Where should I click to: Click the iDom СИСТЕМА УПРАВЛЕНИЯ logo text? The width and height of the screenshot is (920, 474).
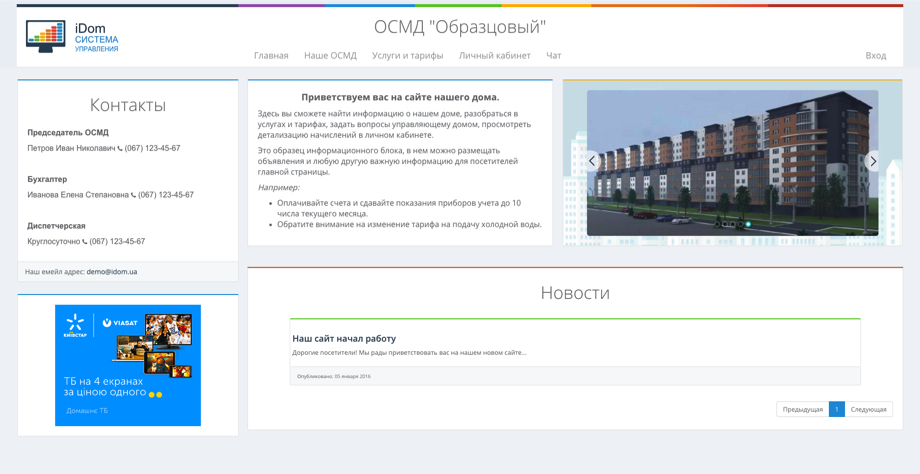tap(96, 38)
